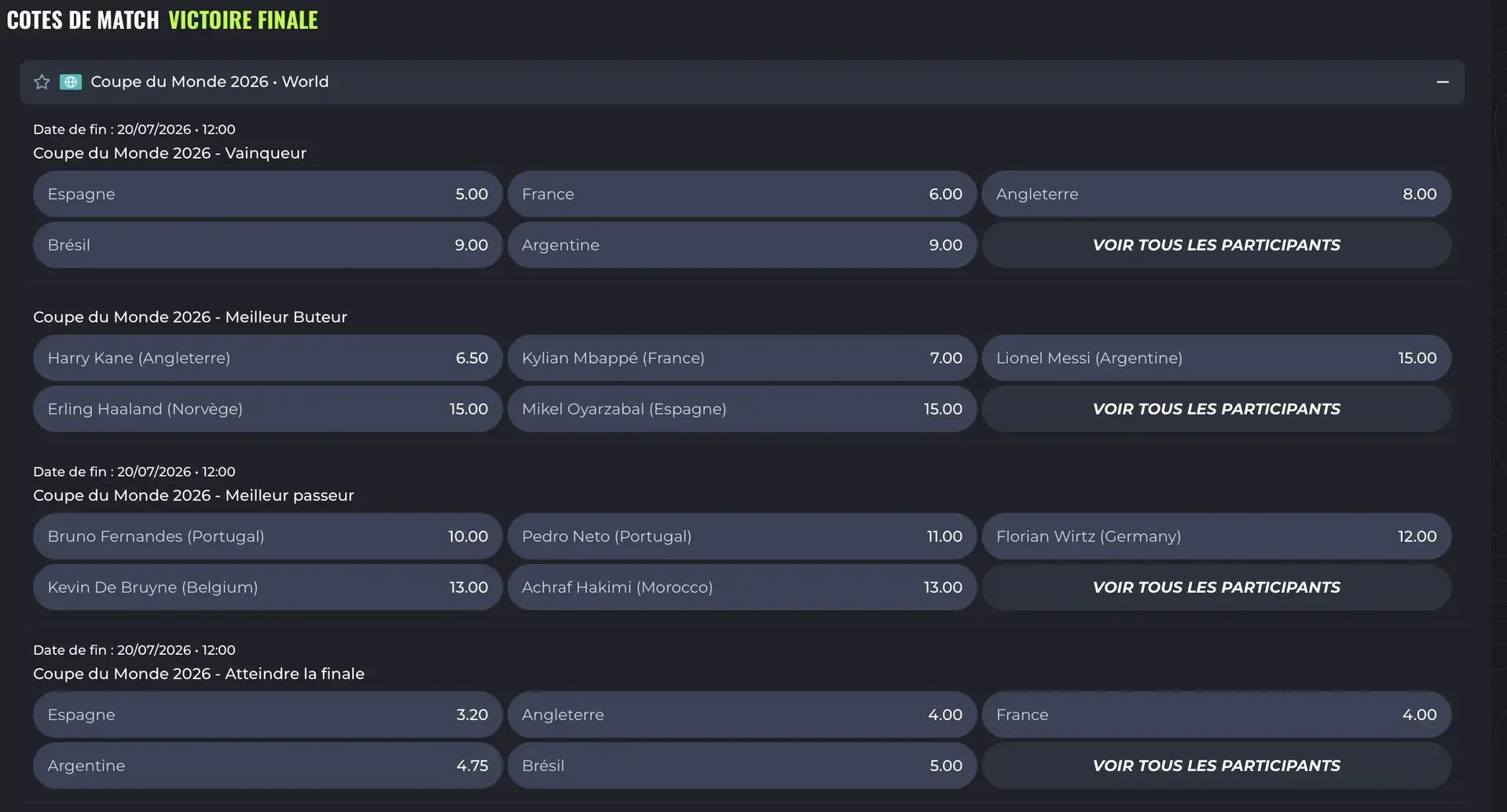Click 'Coupe du Monde 2026 - Atteindre la finale' label
The height and width of the screenshot is (812, 1507).
[199, 674]
